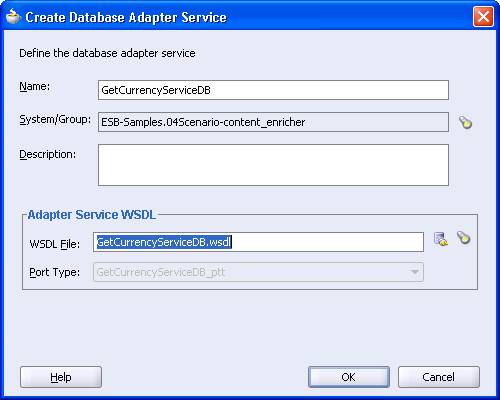Open the Port Type dropdown
Viewport: 500px width, 400px height.
(258, 272)
